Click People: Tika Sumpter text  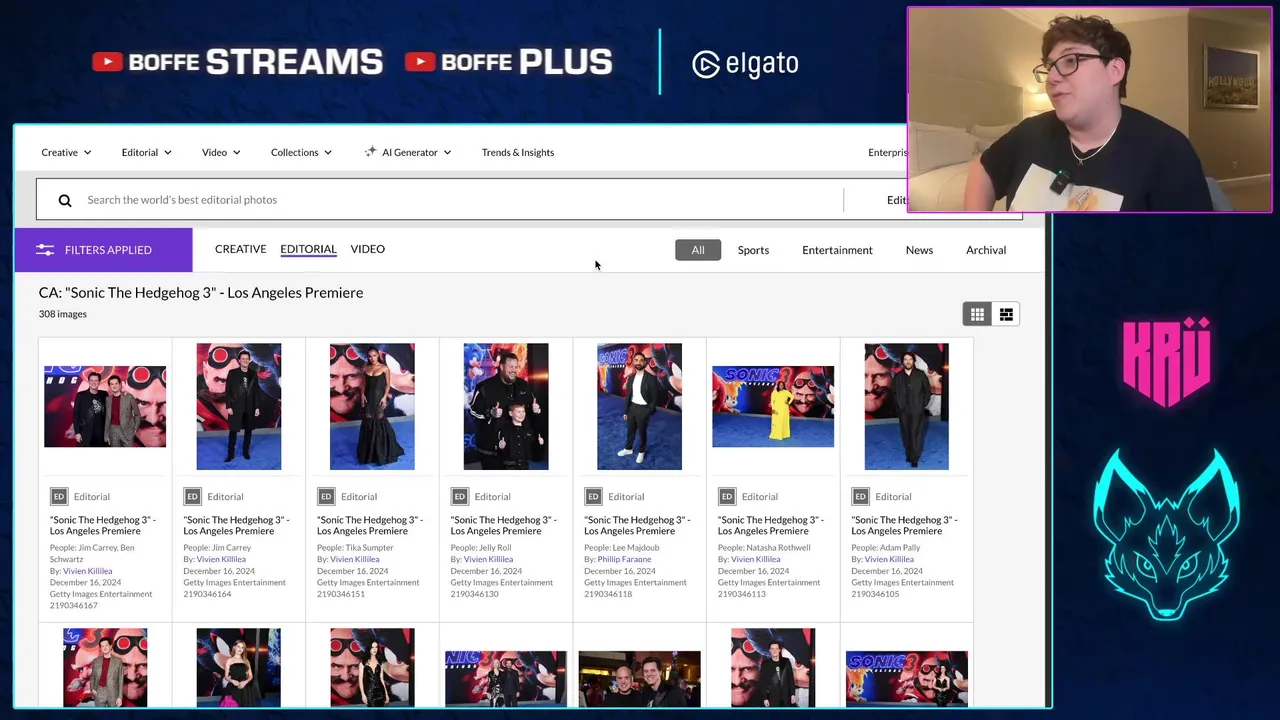click(355, 548)
